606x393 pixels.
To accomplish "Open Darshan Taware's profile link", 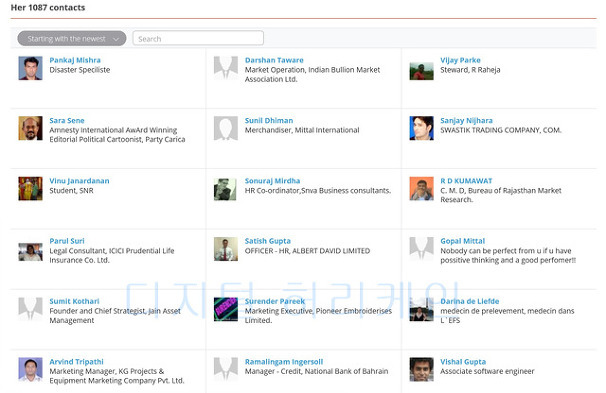I will point(274,60).
